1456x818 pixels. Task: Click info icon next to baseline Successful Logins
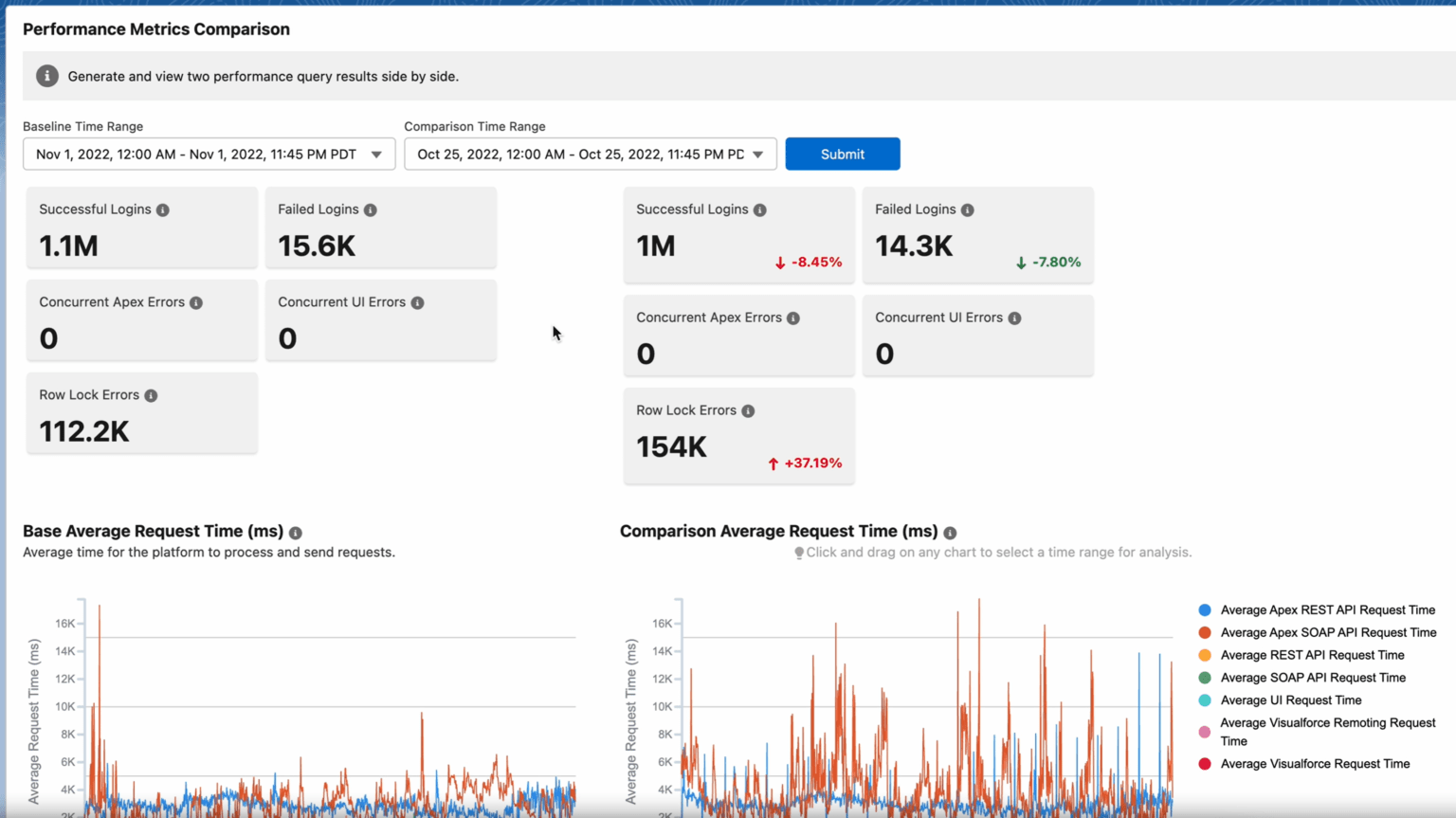coord(163,210)
